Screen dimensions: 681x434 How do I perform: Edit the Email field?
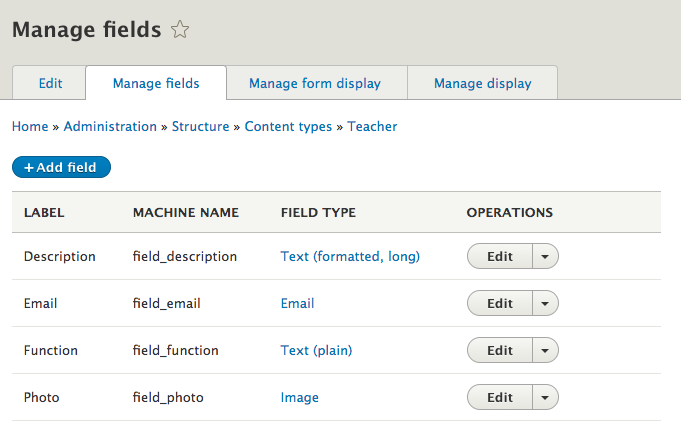(500, 304)
